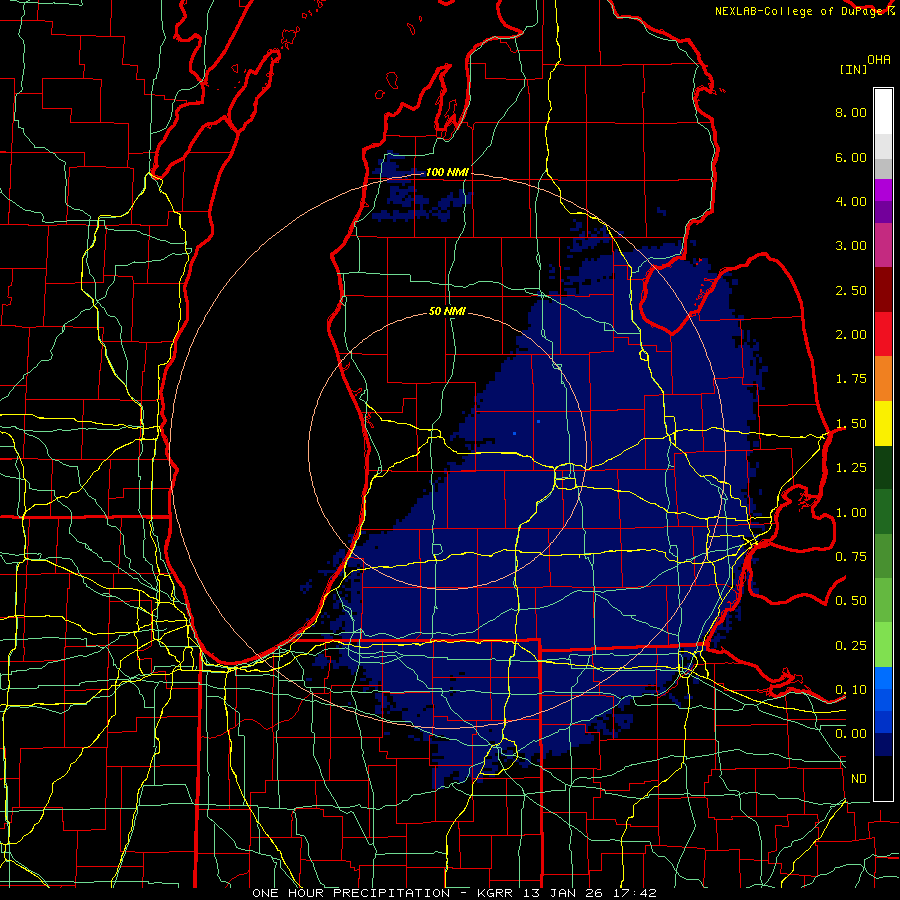Select the bright red swatch below 2.00
Image resolution: width=900 pixels, height=900 pixels.
point(883,335)
